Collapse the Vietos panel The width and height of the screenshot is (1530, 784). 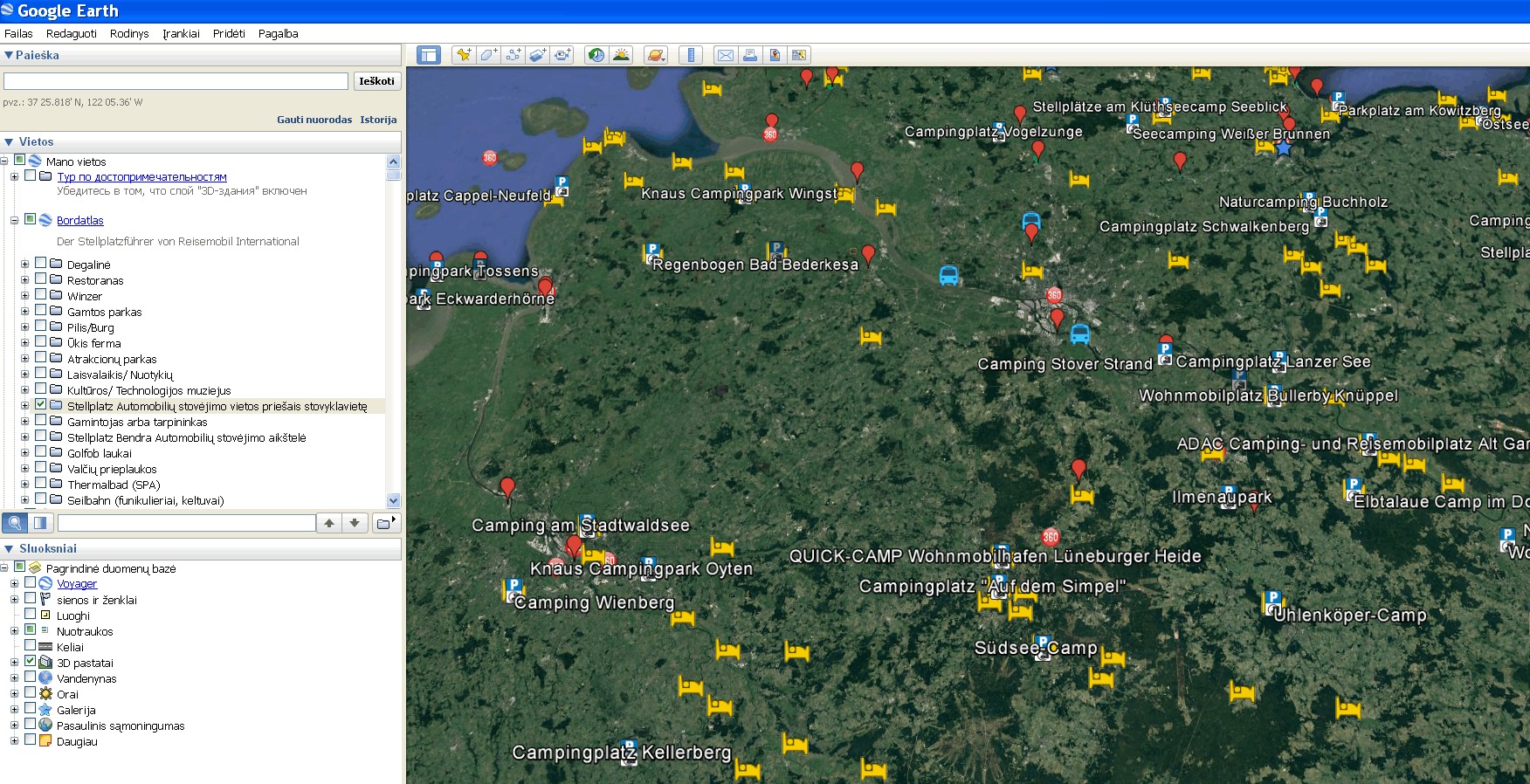(9, 141)
